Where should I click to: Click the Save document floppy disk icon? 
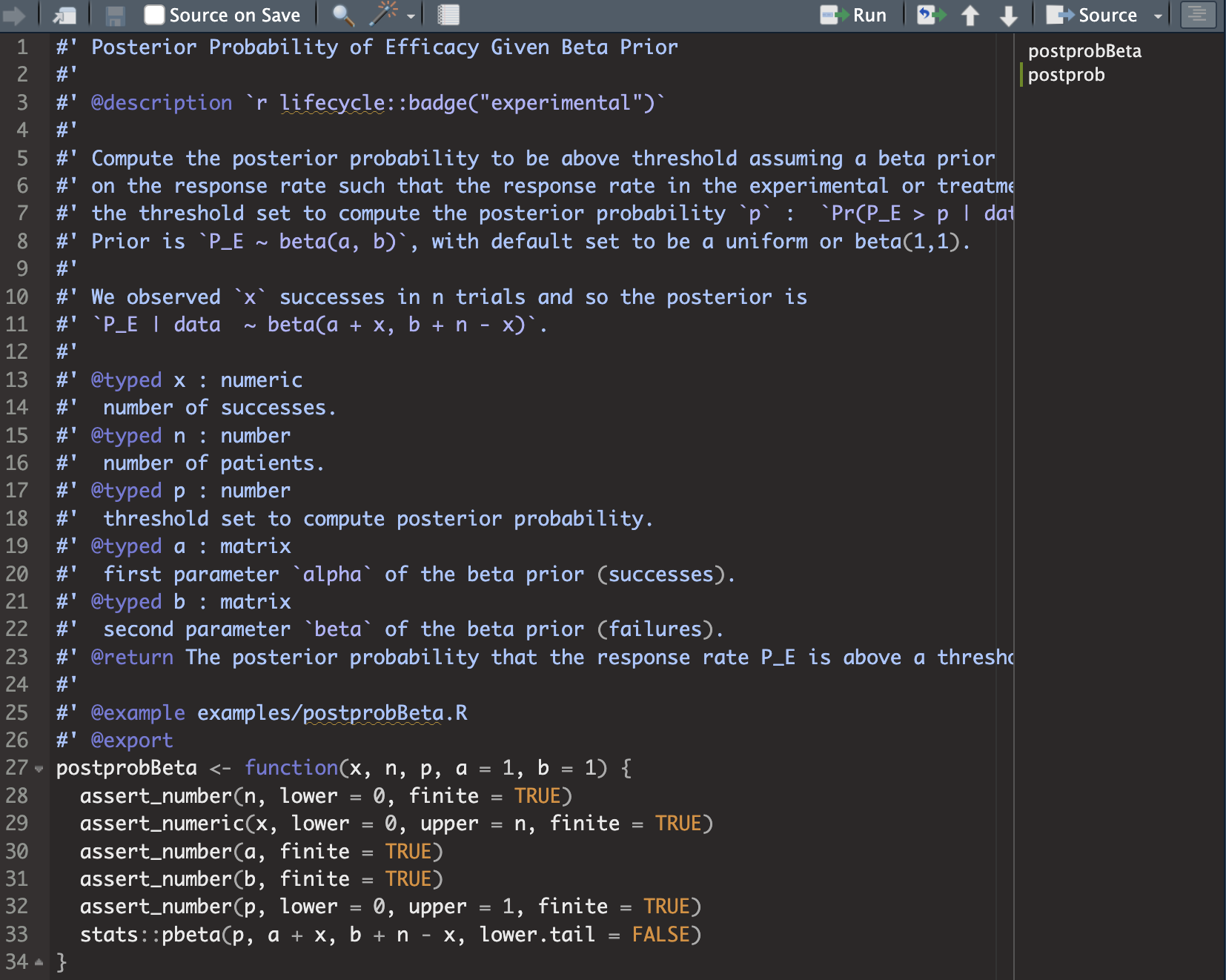[x=115, y=15]
